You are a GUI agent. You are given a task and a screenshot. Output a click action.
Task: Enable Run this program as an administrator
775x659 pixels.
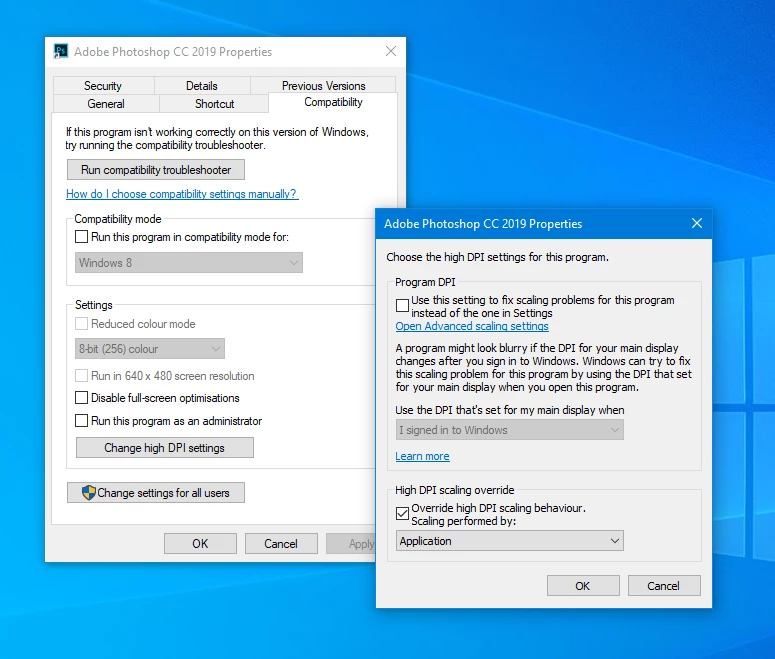(x=82, y=421)
